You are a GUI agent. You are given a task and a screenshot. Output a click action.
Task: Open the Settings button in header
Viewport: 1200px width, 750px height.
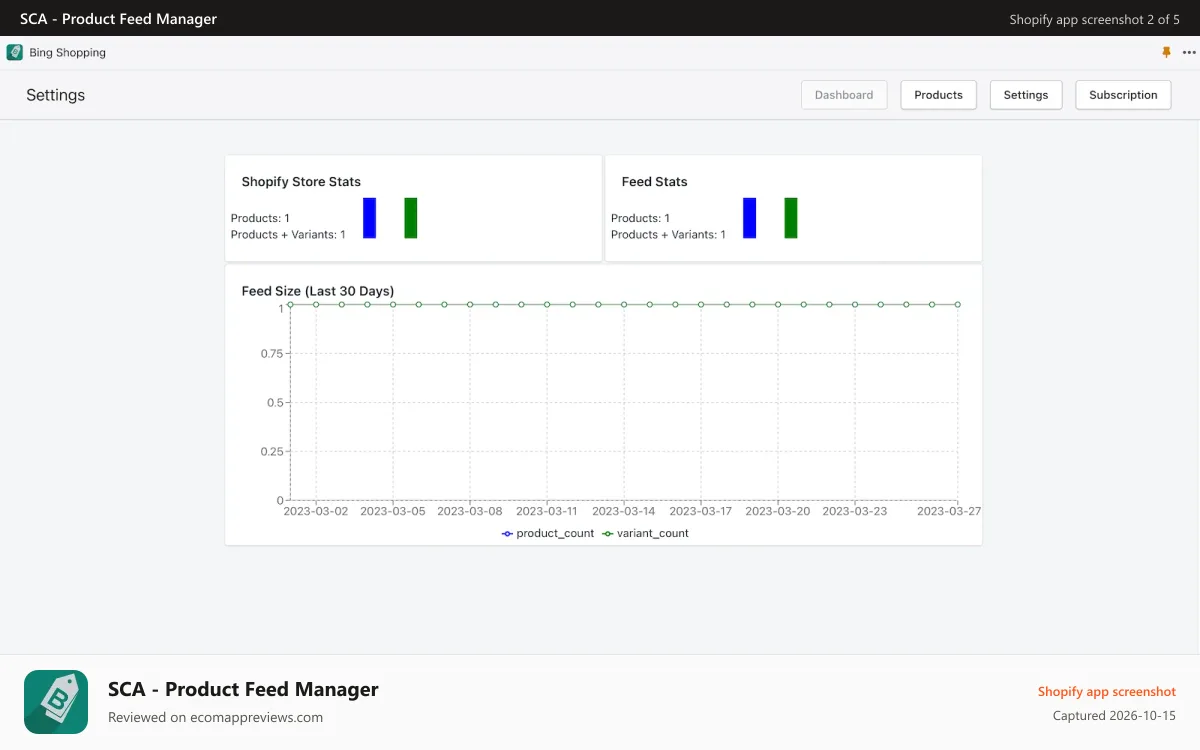point(1026,95)
